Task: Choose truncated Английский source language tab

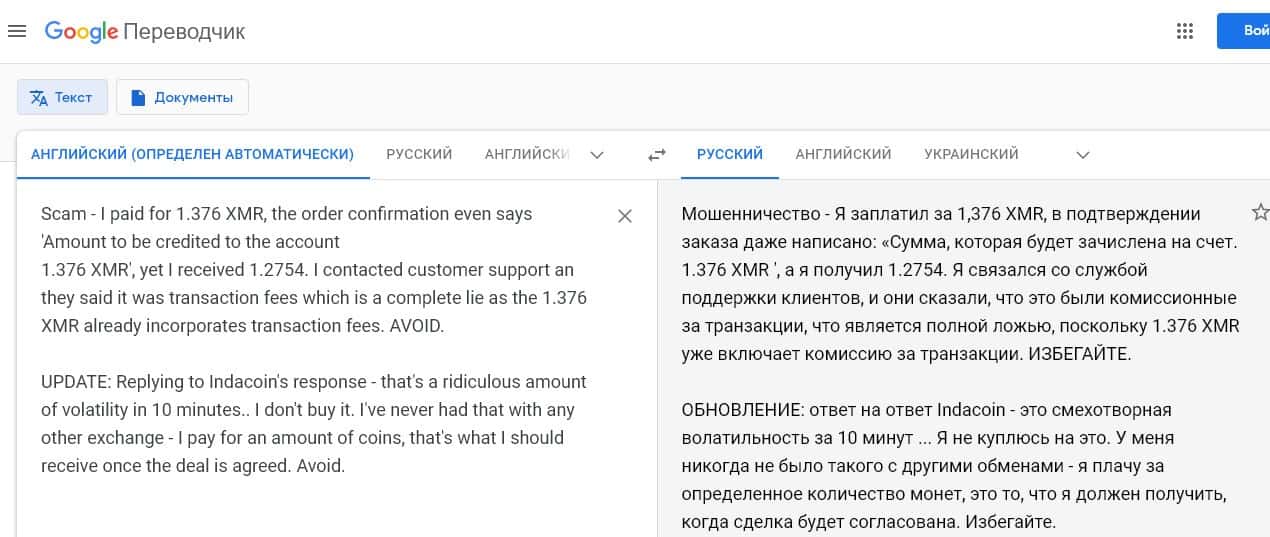Action: pyautogui.click(x=527, y=154)
